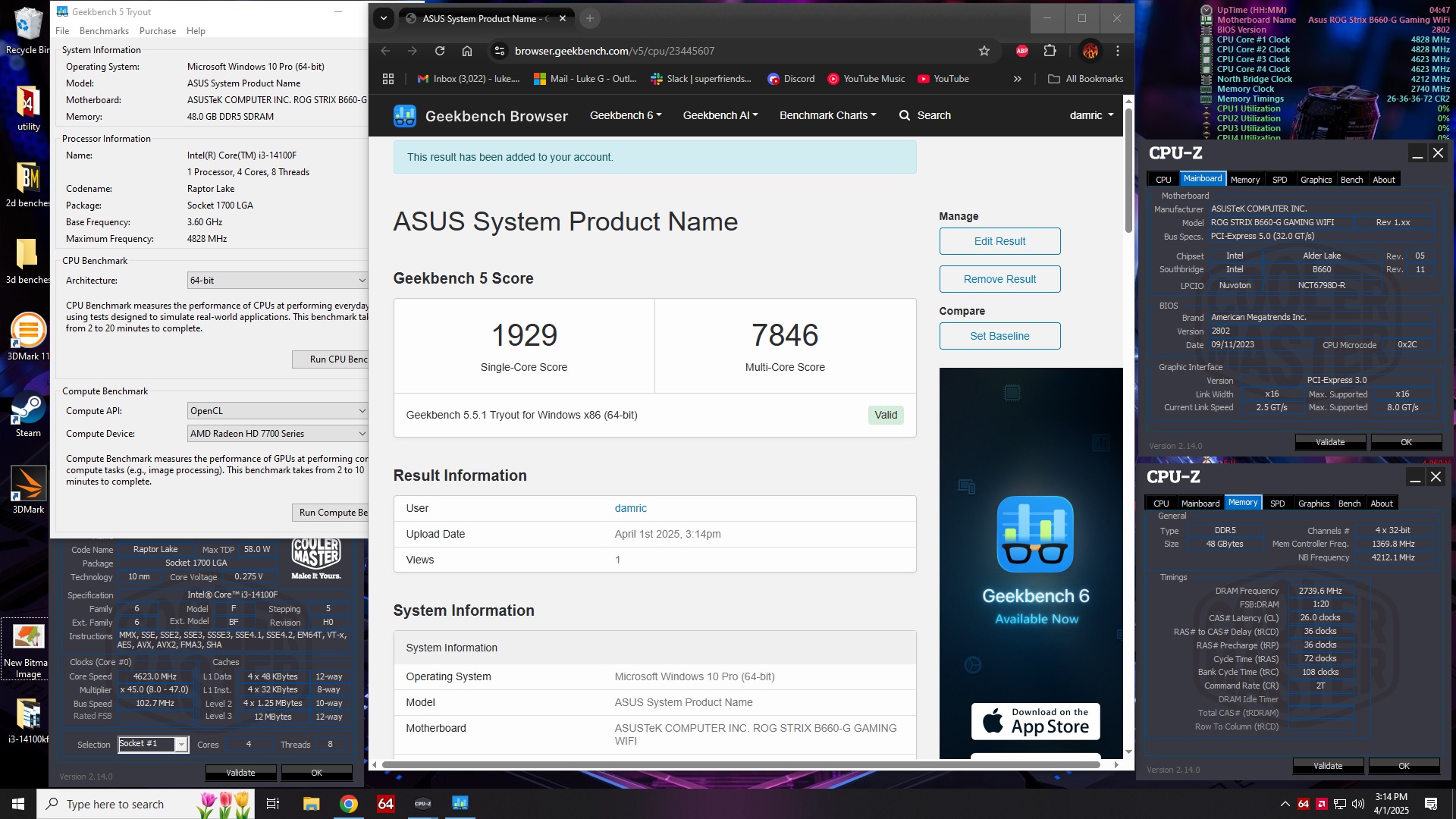Open the Geekbench taskbar icon

460,804
